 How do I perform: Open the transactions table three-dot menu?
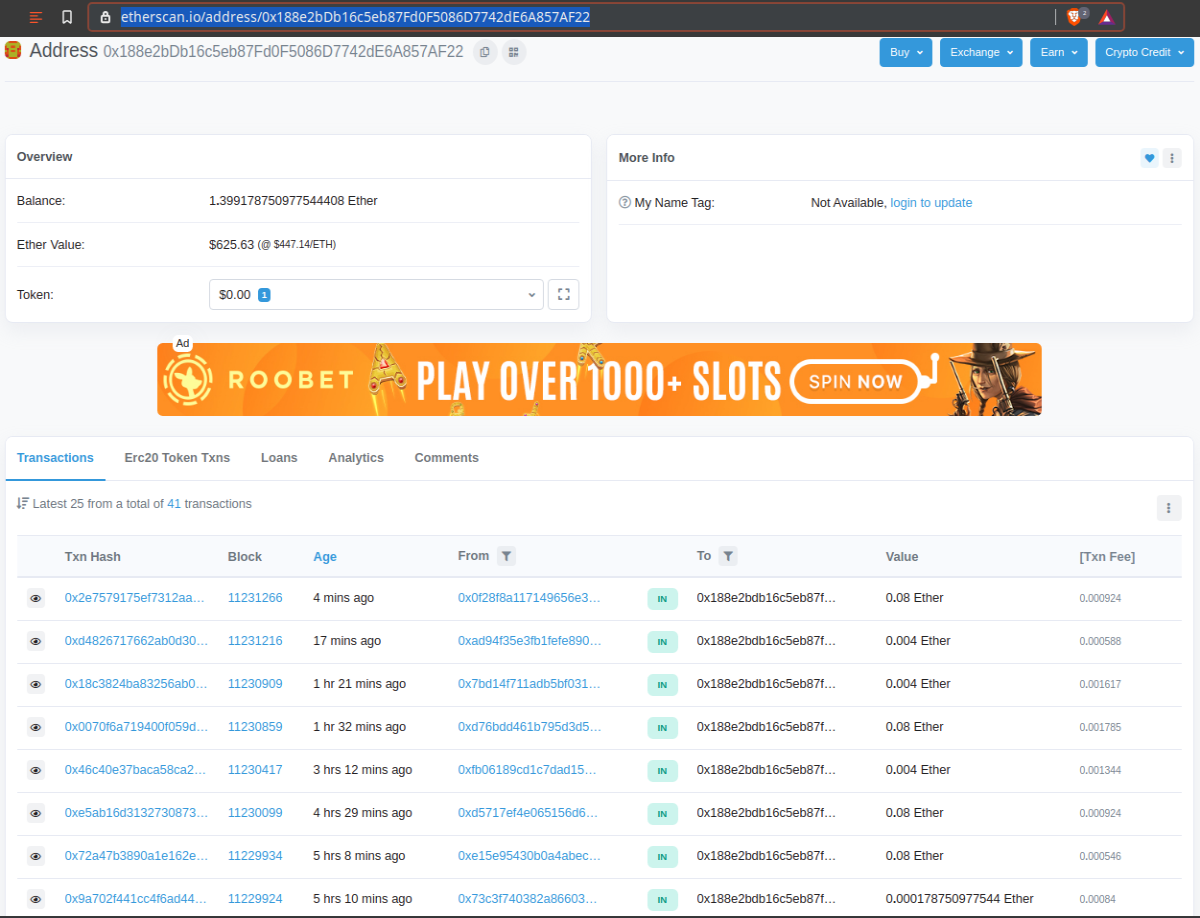pos(1169,507)
